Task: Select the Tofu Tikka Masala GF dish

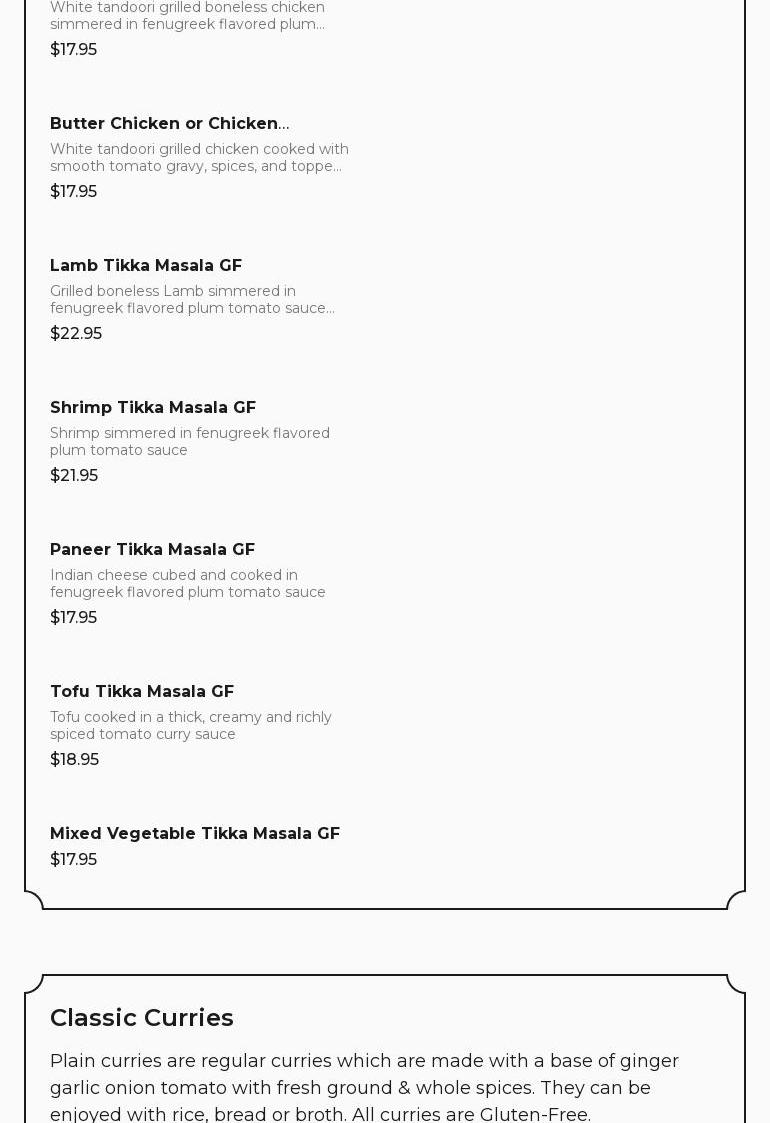Action: tap(142, 692)
